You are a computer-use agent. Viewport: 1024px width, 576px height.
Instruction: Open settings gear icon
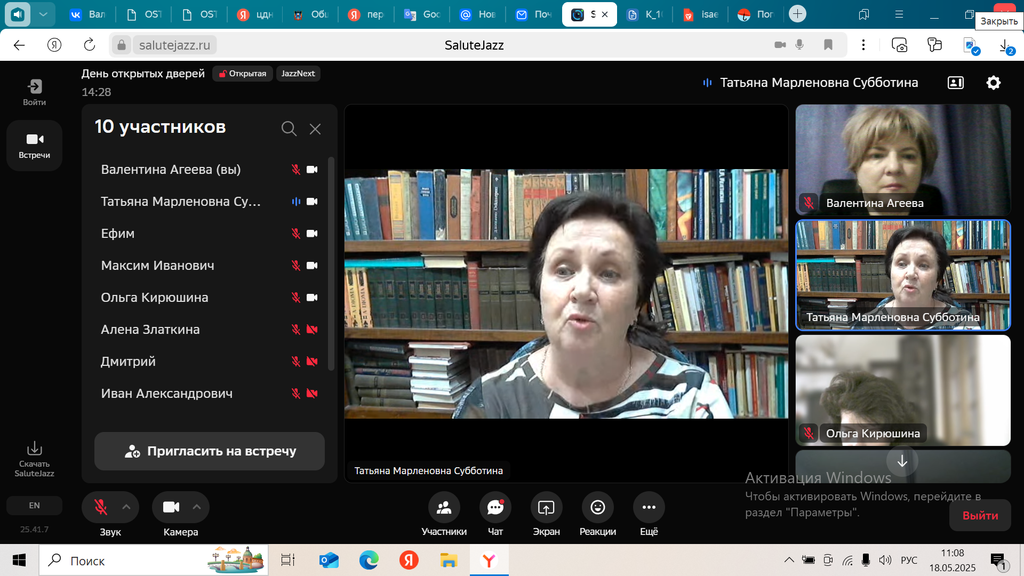(x=993, y=83)
